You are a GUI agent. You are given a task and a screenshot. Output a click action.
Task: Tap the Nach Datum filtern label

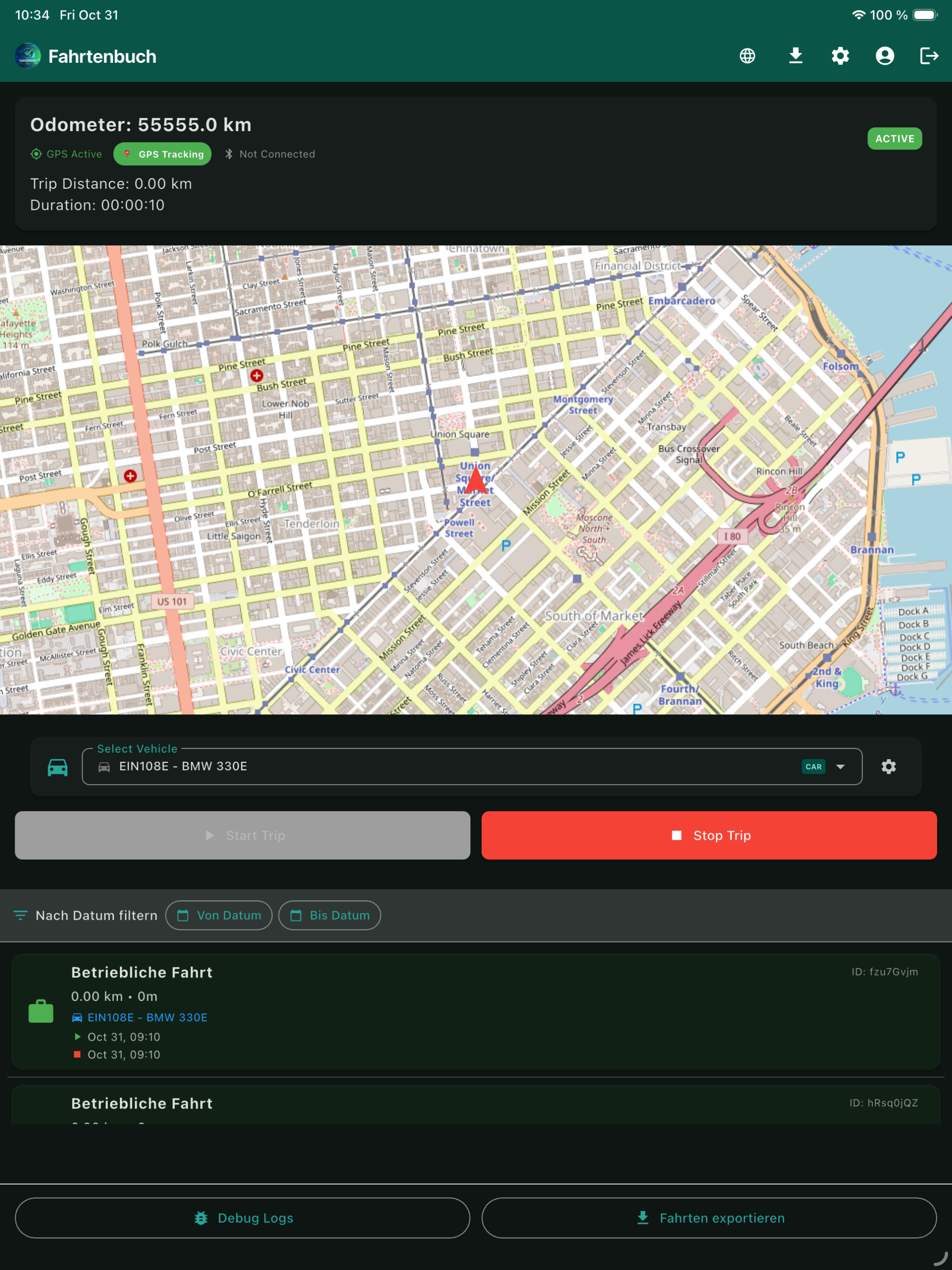click(96, 915)
